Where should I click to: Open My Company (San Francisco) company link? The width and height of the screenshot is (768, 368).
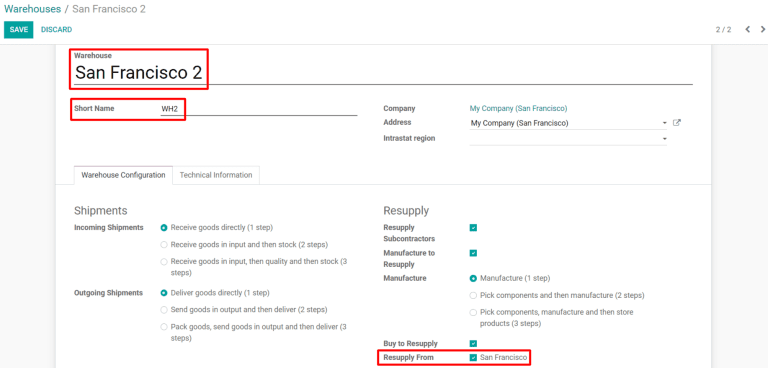tap(518, 108)
